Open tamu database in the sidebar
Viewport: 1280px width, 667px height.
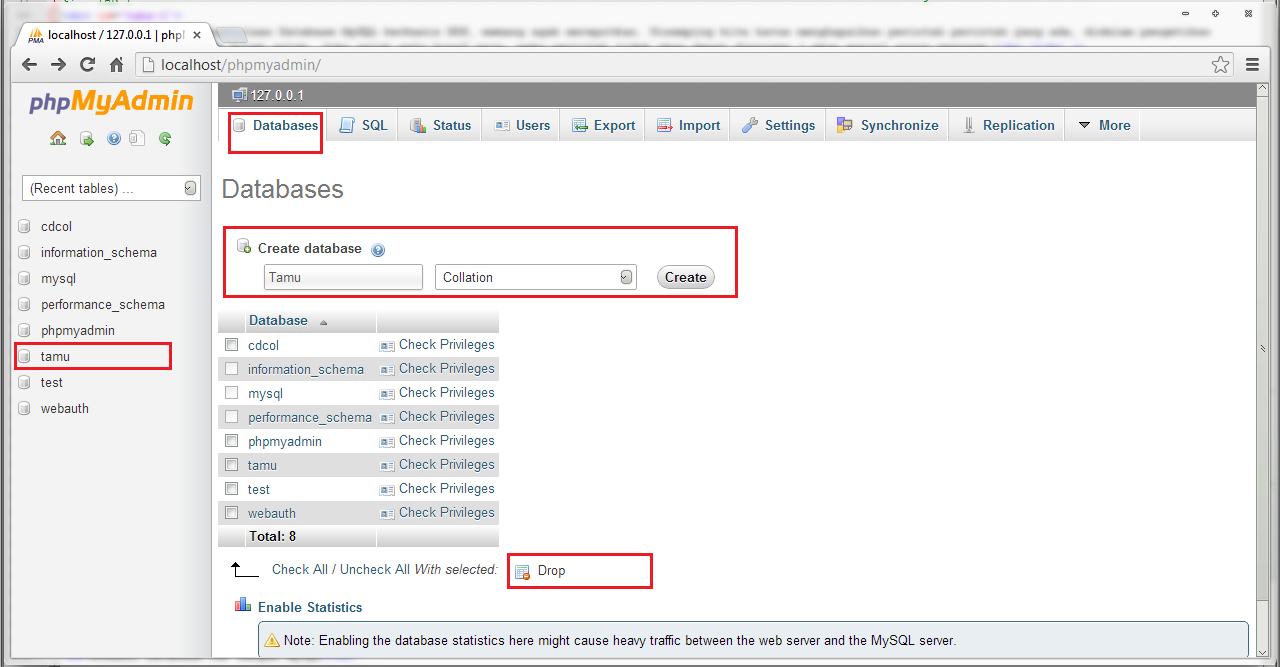pyautogui.click(x=55, y=356)
